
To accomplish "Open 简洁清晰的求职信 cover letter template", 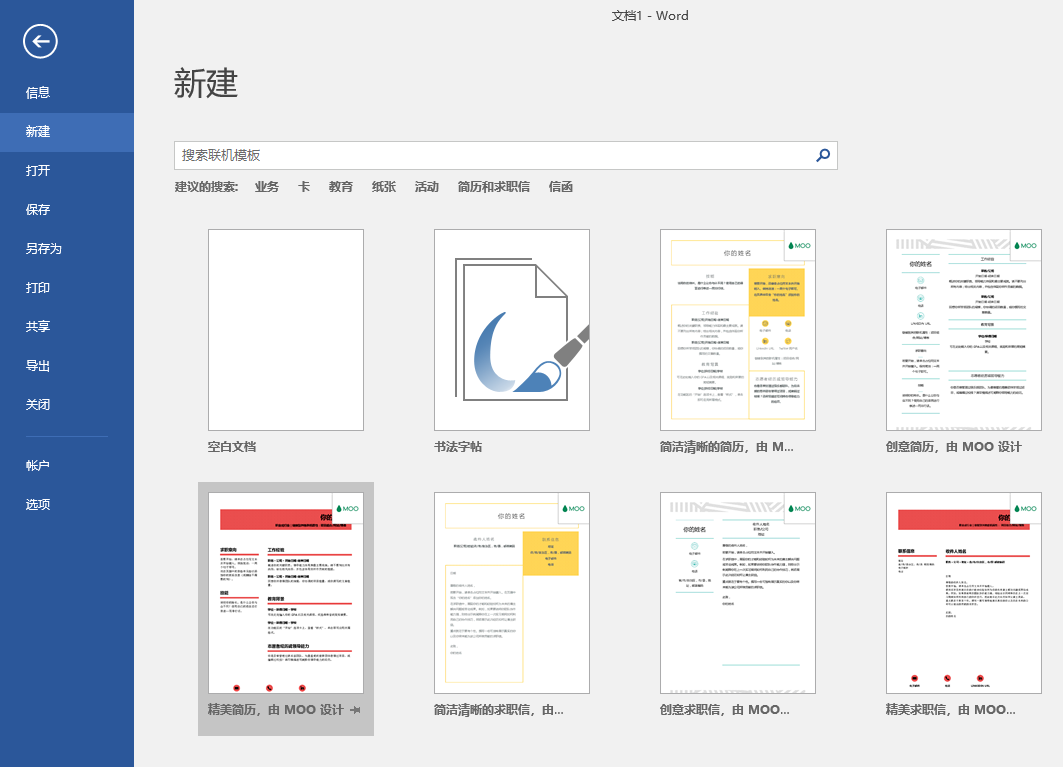I will coord(512,593).
